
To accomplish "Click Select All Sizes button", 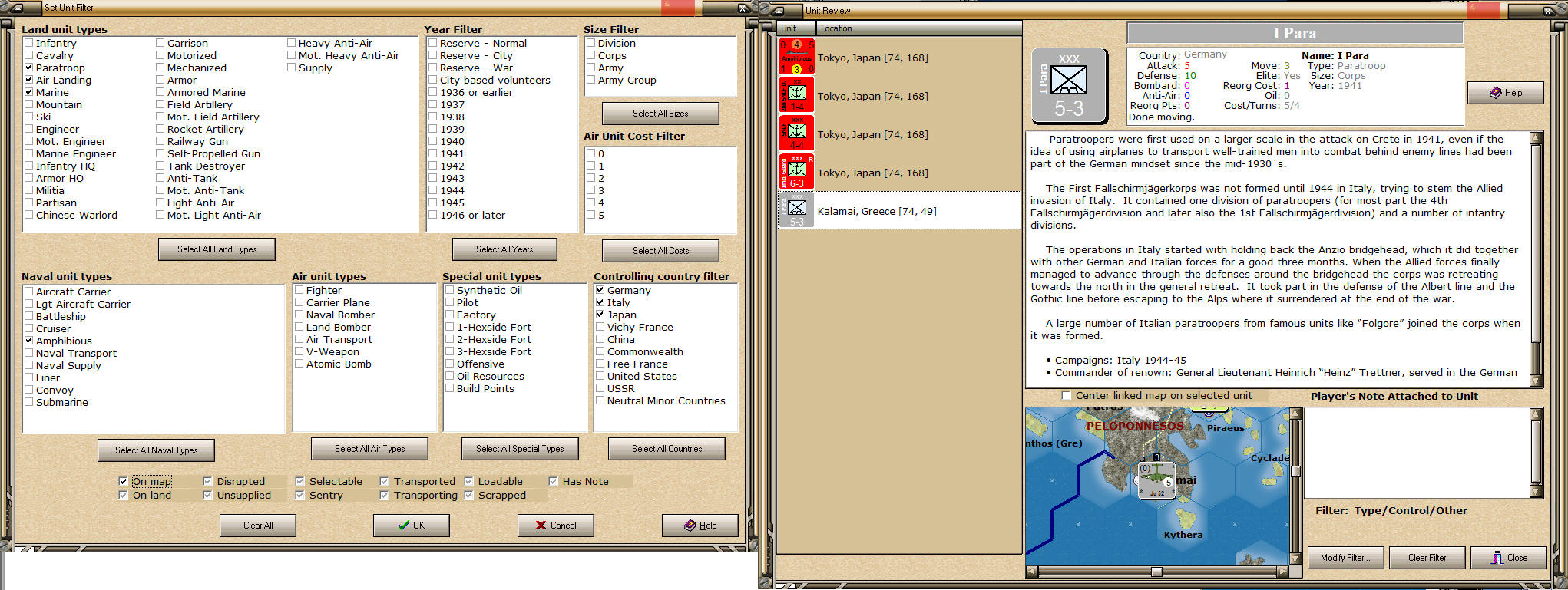I will tap(660, 114).
